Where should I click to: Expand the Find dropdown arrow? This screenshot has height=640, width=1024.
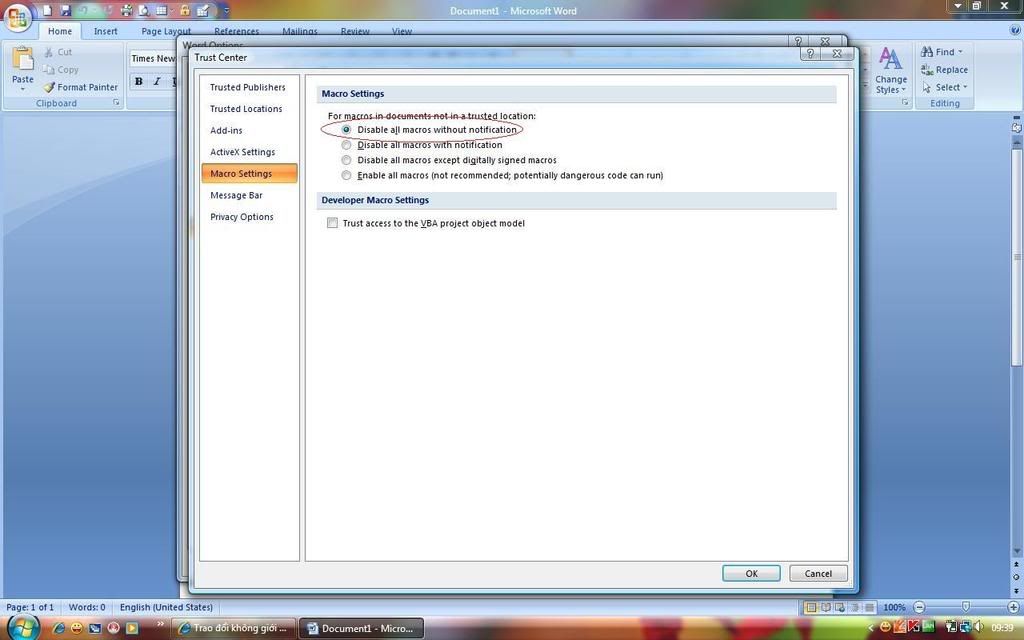point(960,52)
